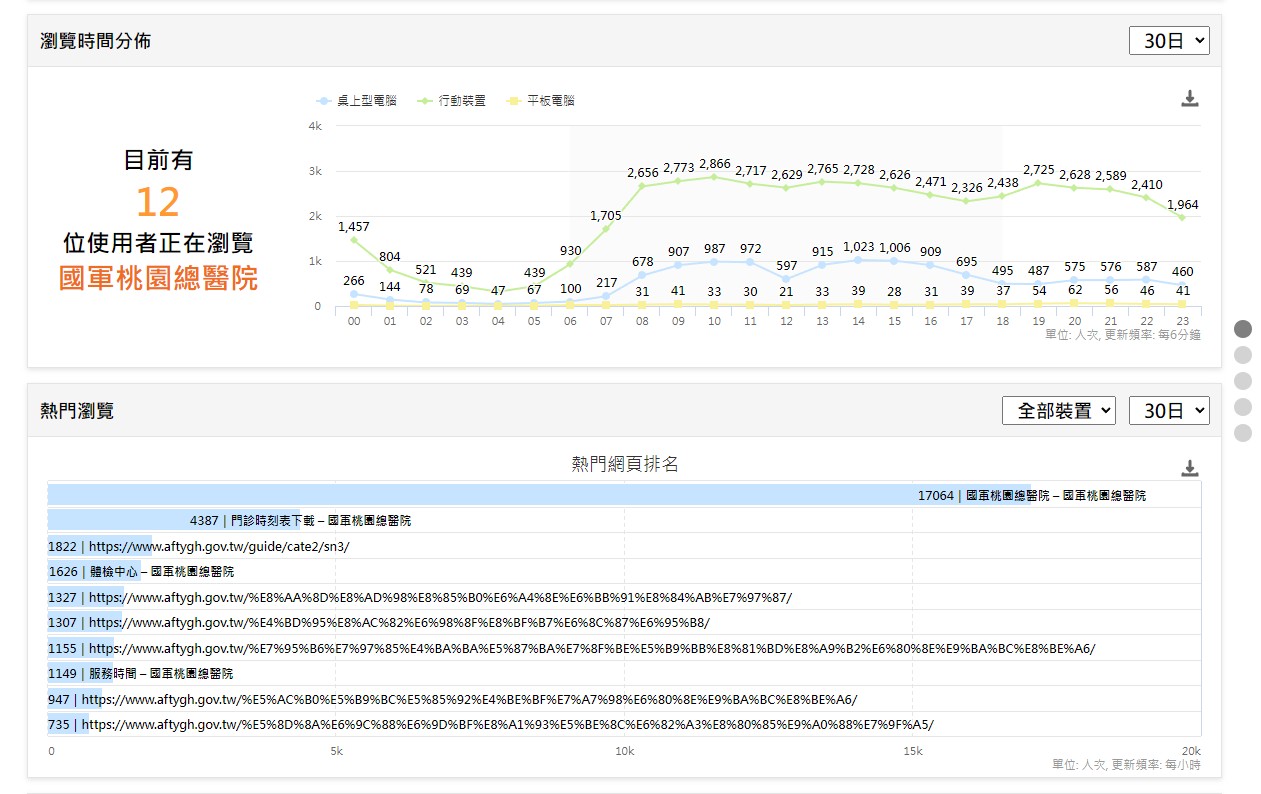Screen dimensions: 1261x794
Task: Click hour 12 on the time axis
Action: 786,321
